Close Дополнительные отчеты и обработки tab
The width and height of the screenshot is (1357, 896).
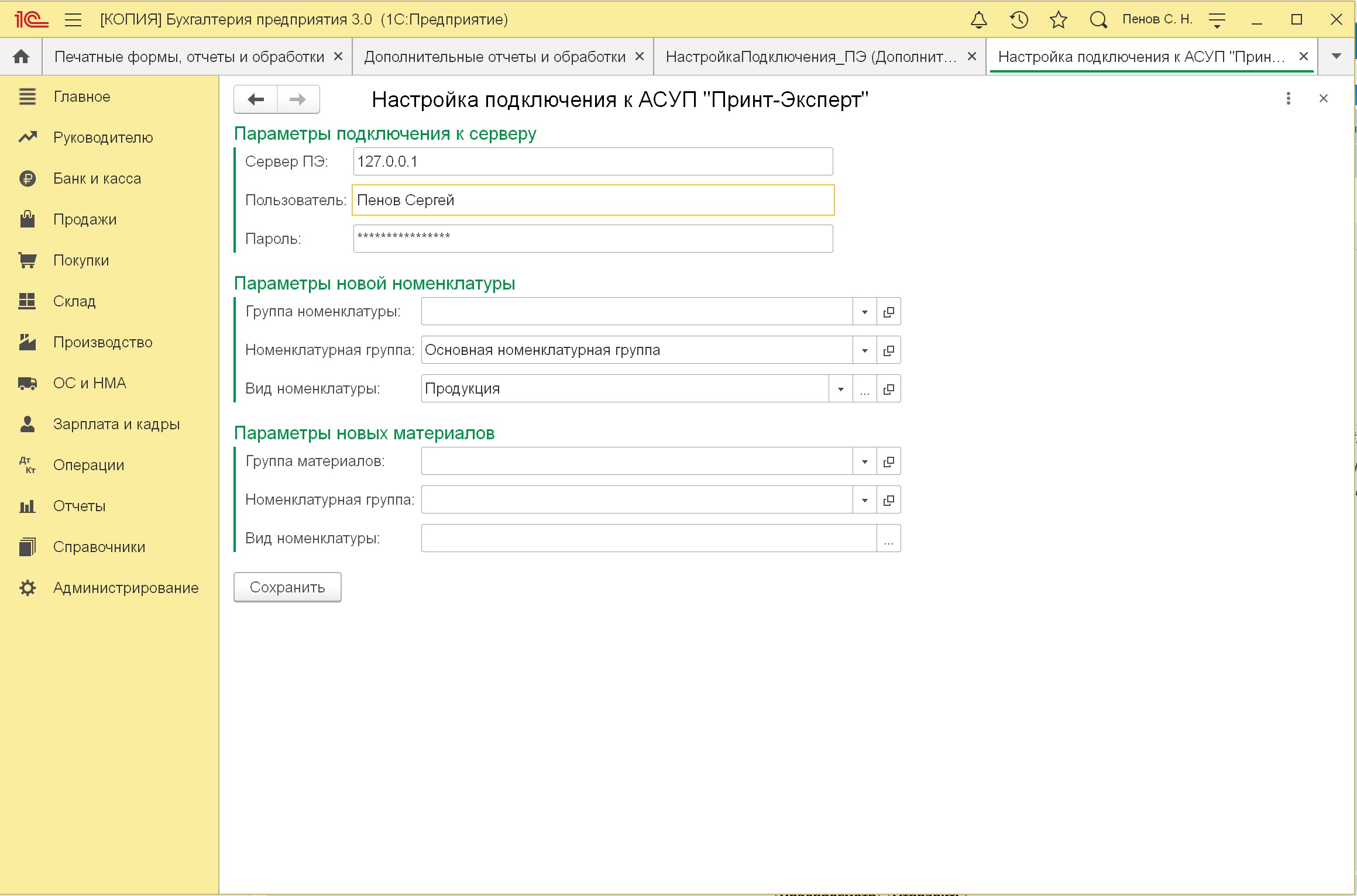pos(640,57)
